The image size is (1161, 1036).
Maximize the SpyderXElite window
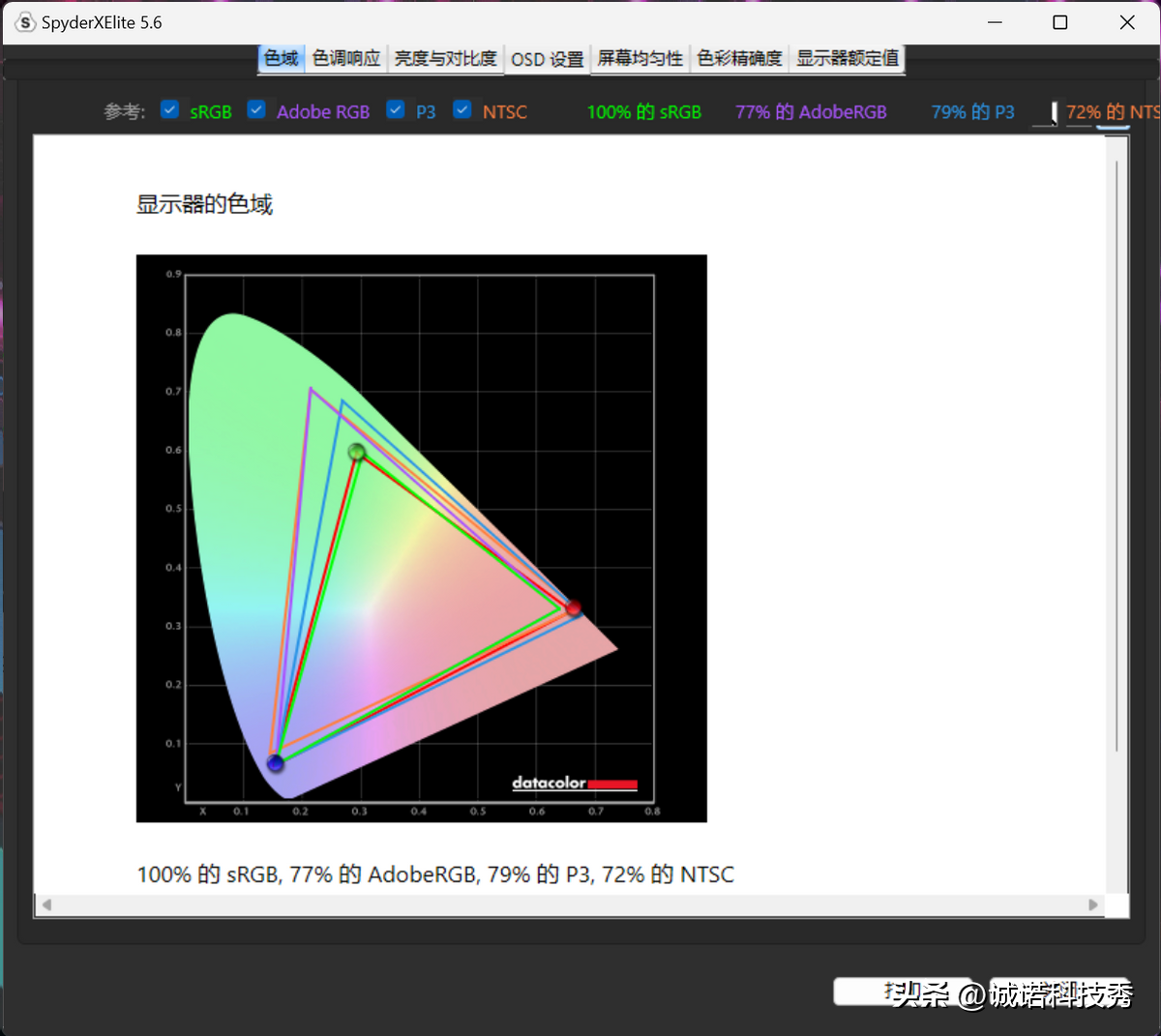pos(1060,22)
